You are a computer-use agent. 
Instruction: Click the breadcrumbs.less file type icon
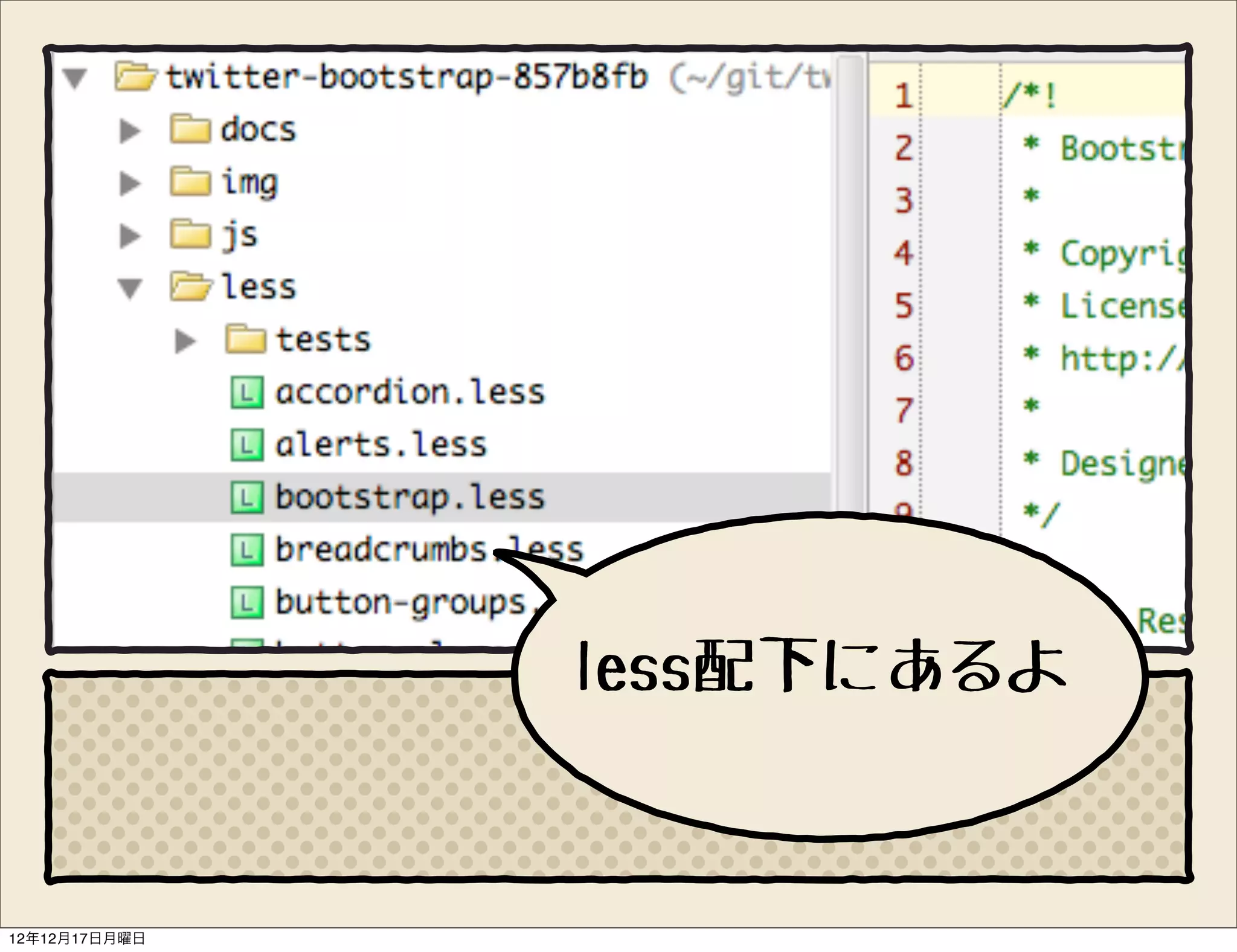247,550
